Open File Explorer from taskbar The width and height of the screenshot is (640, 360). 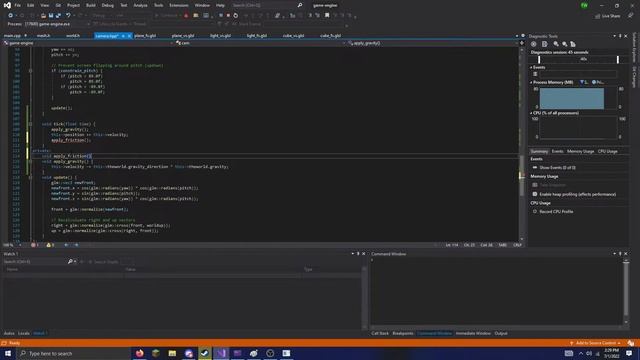pyautogui.click(x=172, y=353)
